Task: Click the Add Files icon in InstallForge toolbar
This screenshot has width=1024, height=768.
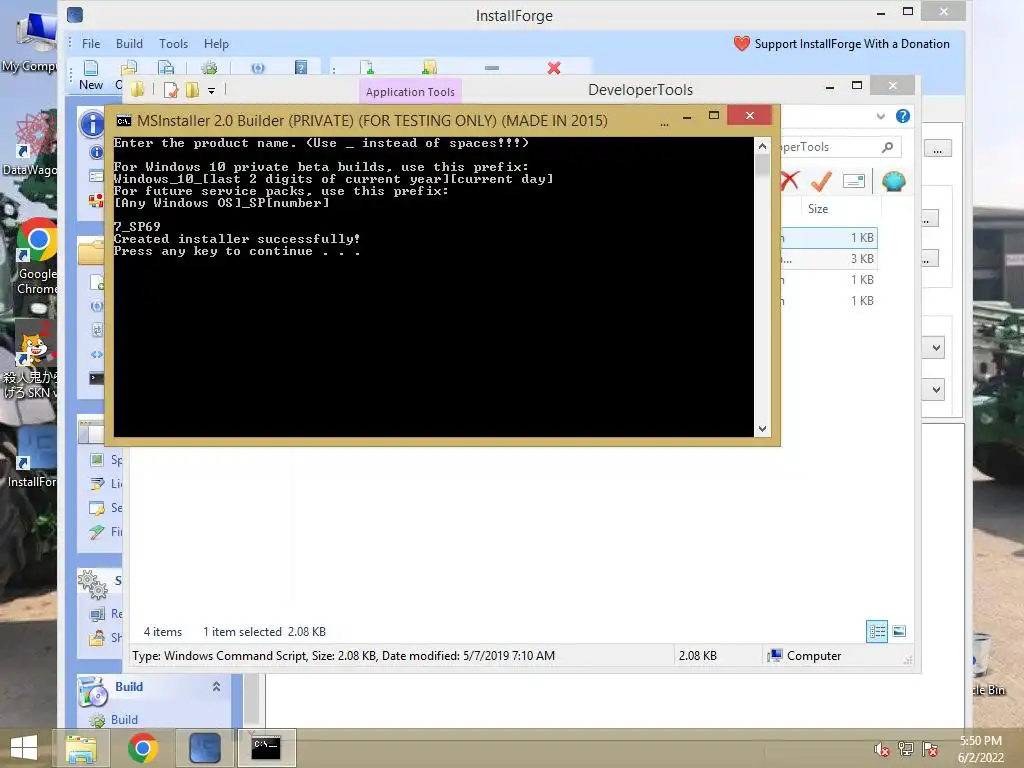Action: pos(367,68)
